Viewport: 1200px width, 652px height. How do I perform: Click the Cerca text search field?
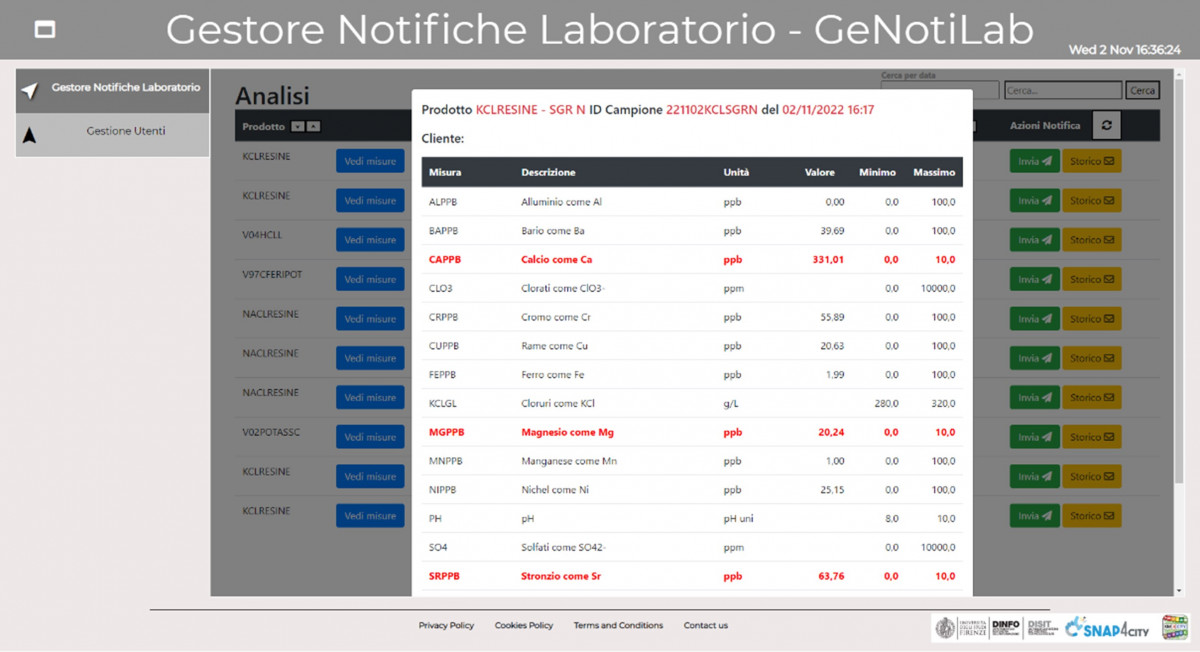click(x=1062, y=91)
